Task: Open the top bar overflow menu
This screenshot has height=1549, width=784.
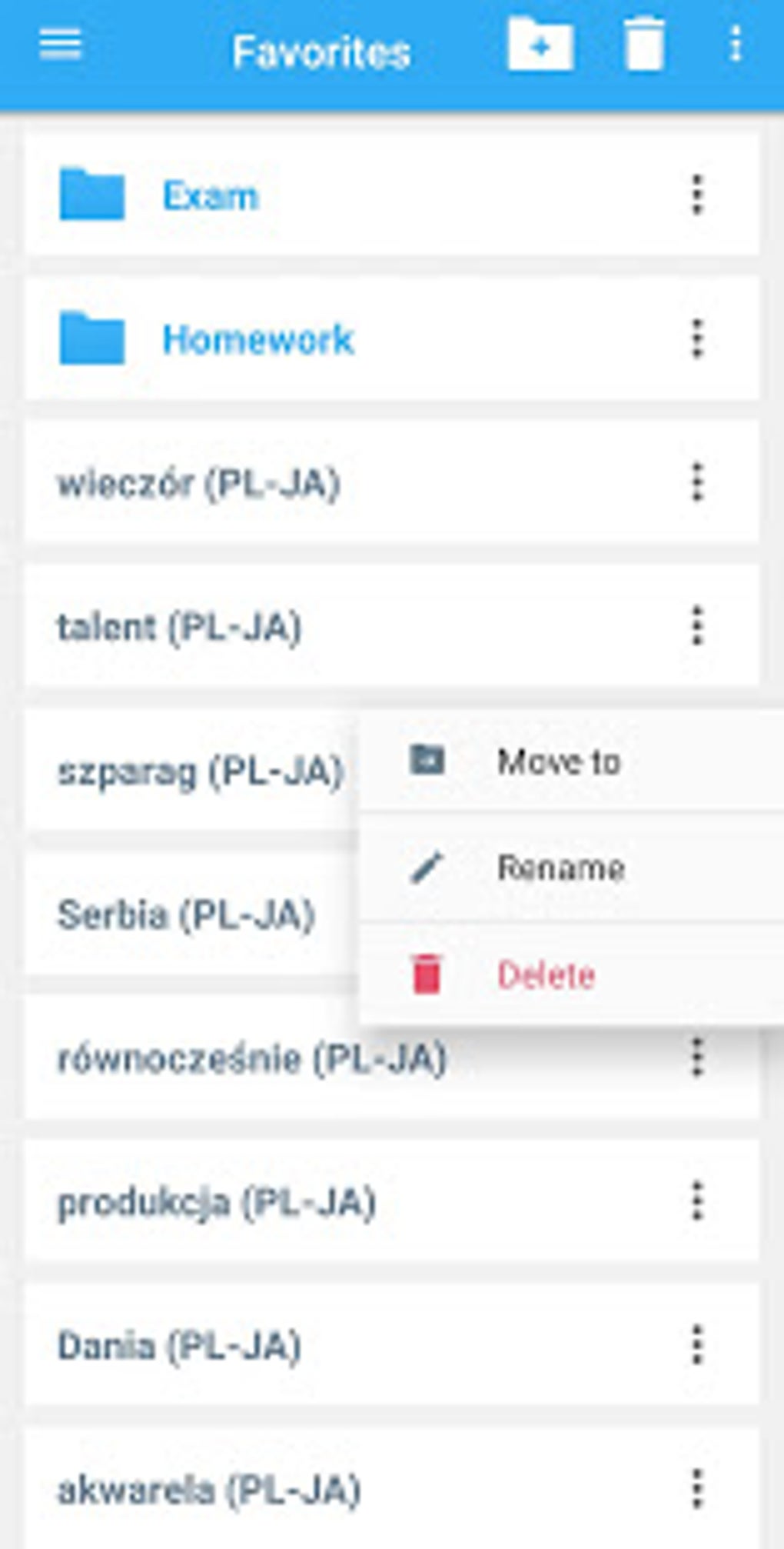Action: pyautogui.click(x=736, y=45)
